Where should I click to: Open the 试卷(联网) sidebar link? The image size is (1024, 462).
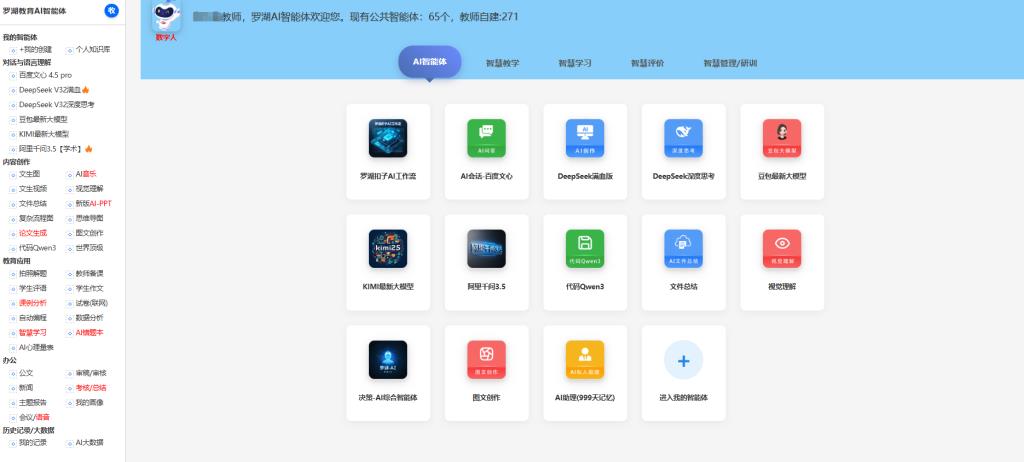click(91, 303)
